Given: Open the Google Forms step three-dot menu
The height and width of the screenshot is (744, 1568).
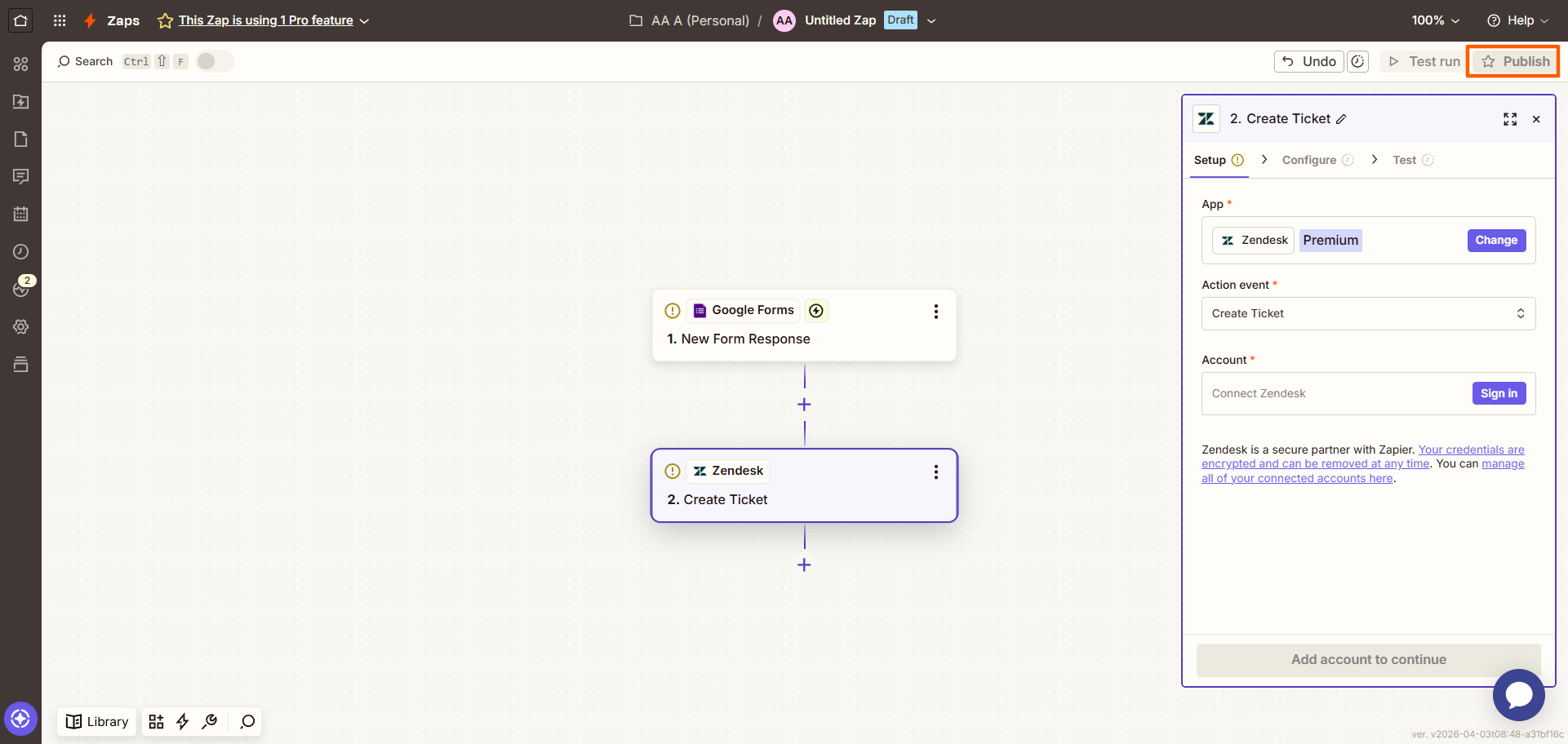Looking at the screenshot, I should tap(936, 311).
